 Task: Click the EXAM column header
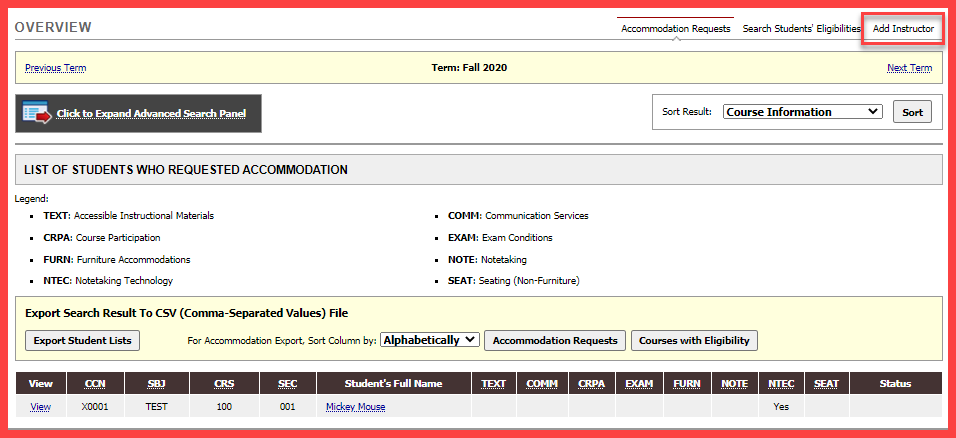[x=639, y=383]
